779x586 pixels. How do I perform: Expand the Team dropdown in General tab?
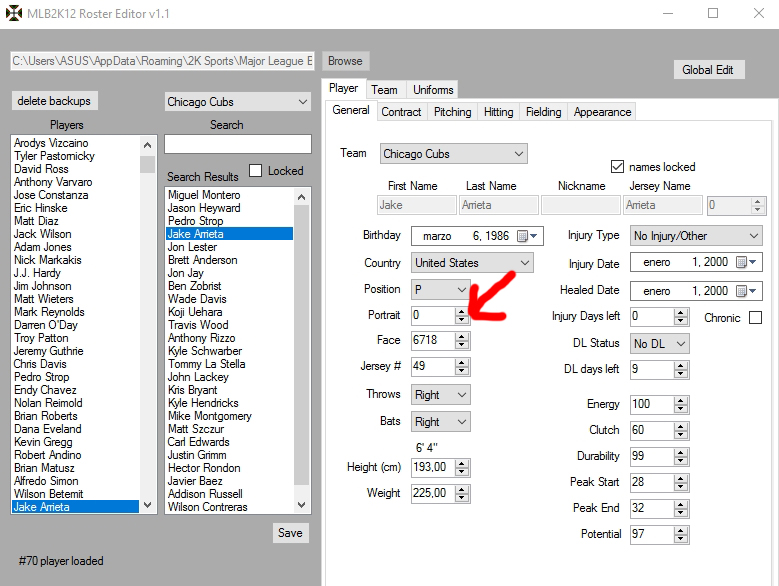pos(454,153)
